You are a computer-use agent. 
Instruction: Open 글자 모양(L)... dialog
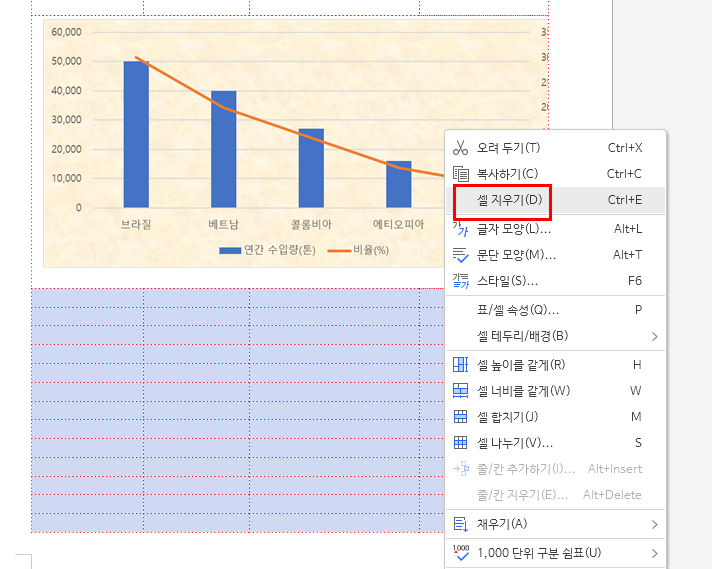click(556, 229)
